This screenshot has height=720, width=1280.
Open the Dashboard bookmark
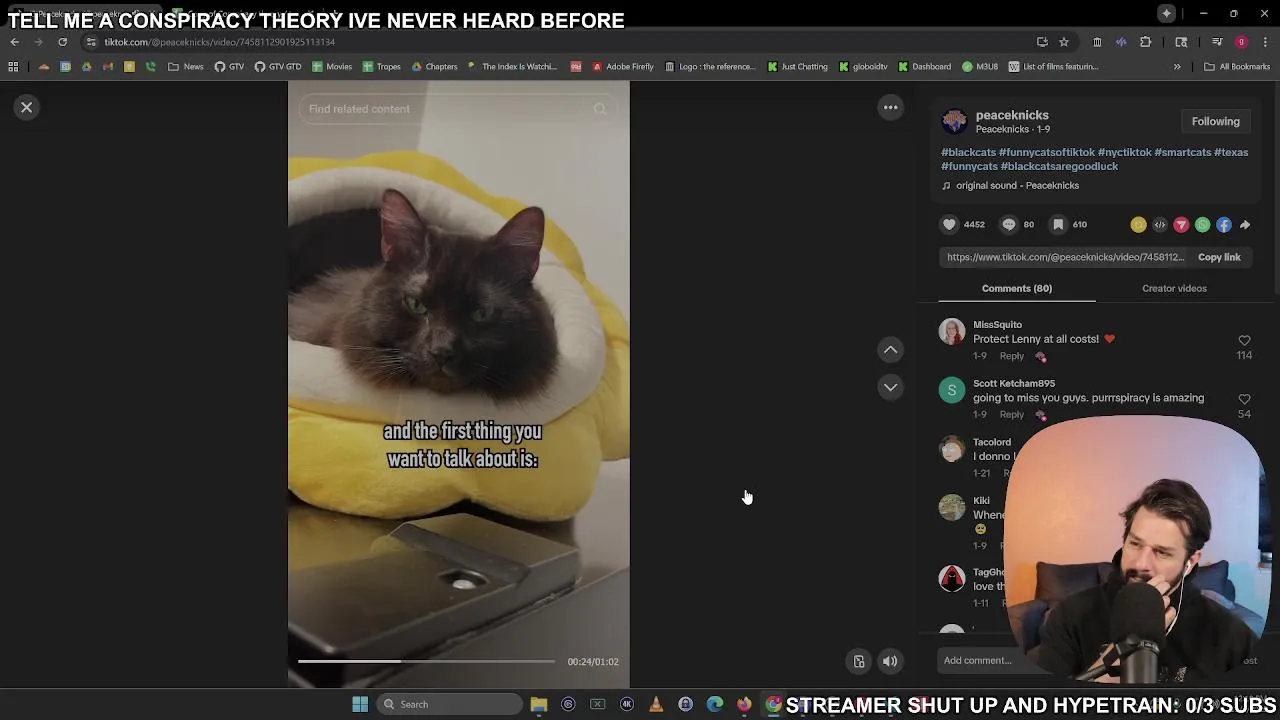(x=925, y=67)
